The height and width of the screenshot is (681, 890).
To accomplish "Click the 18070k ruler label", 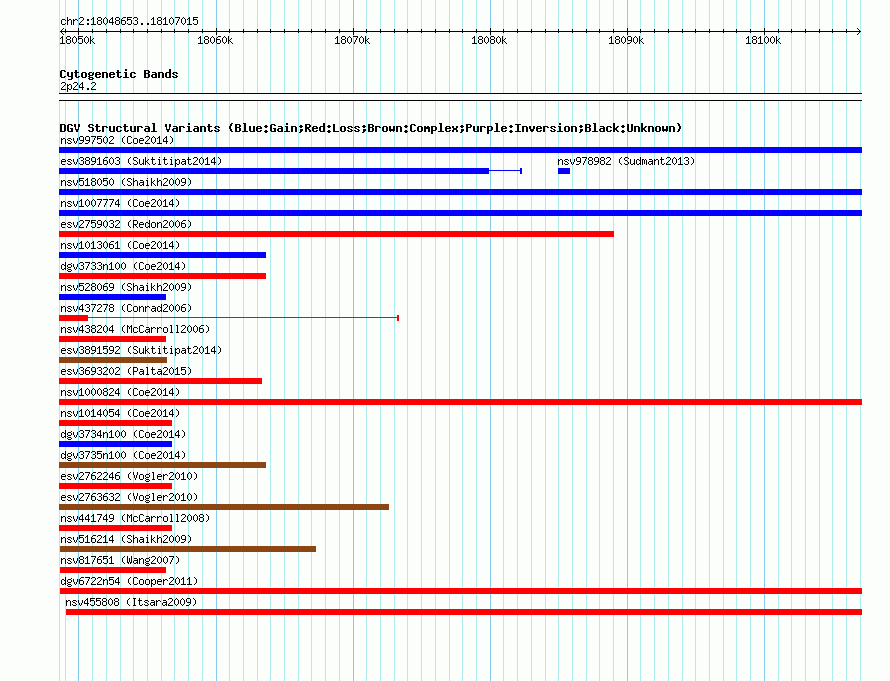I will (x=352, y=40).
